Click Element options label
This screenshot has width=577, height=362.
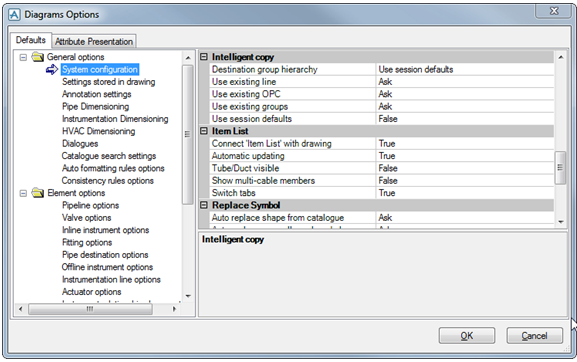(76, 193)
